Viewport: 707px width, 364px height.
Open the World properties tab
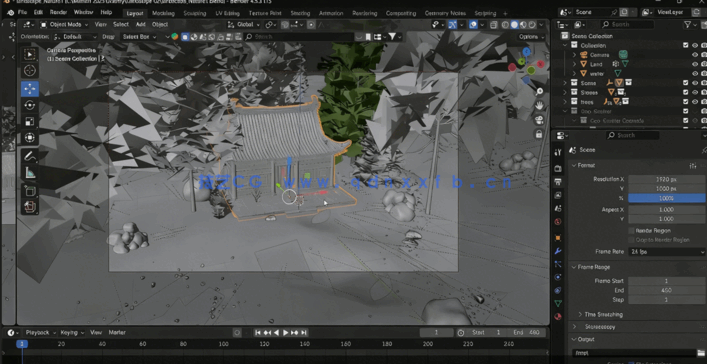[558, 222]
